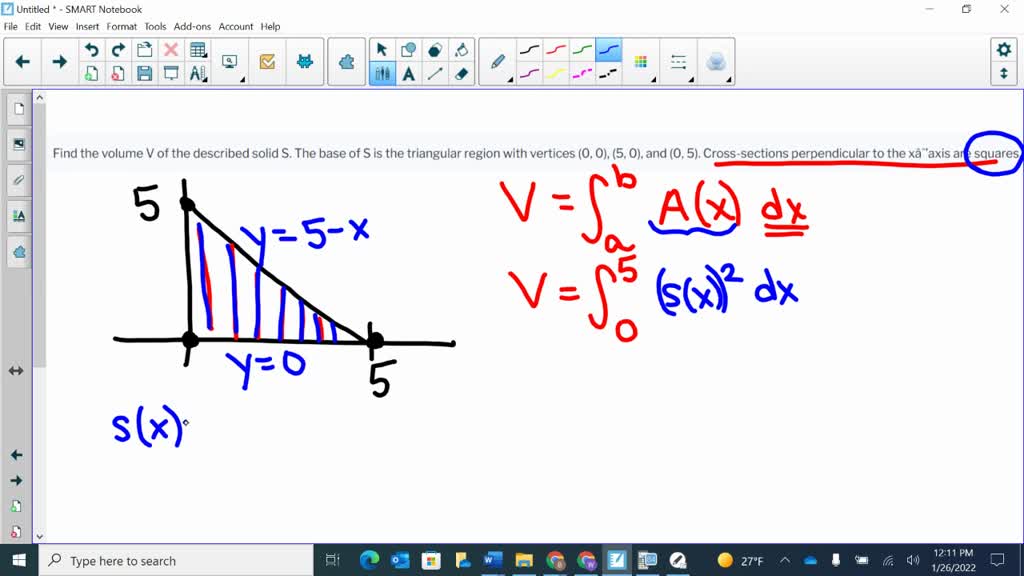The height and width of the screenshot is (576, 1024).
Task: Open the Attachments paperclip panel
Action: 18,180
